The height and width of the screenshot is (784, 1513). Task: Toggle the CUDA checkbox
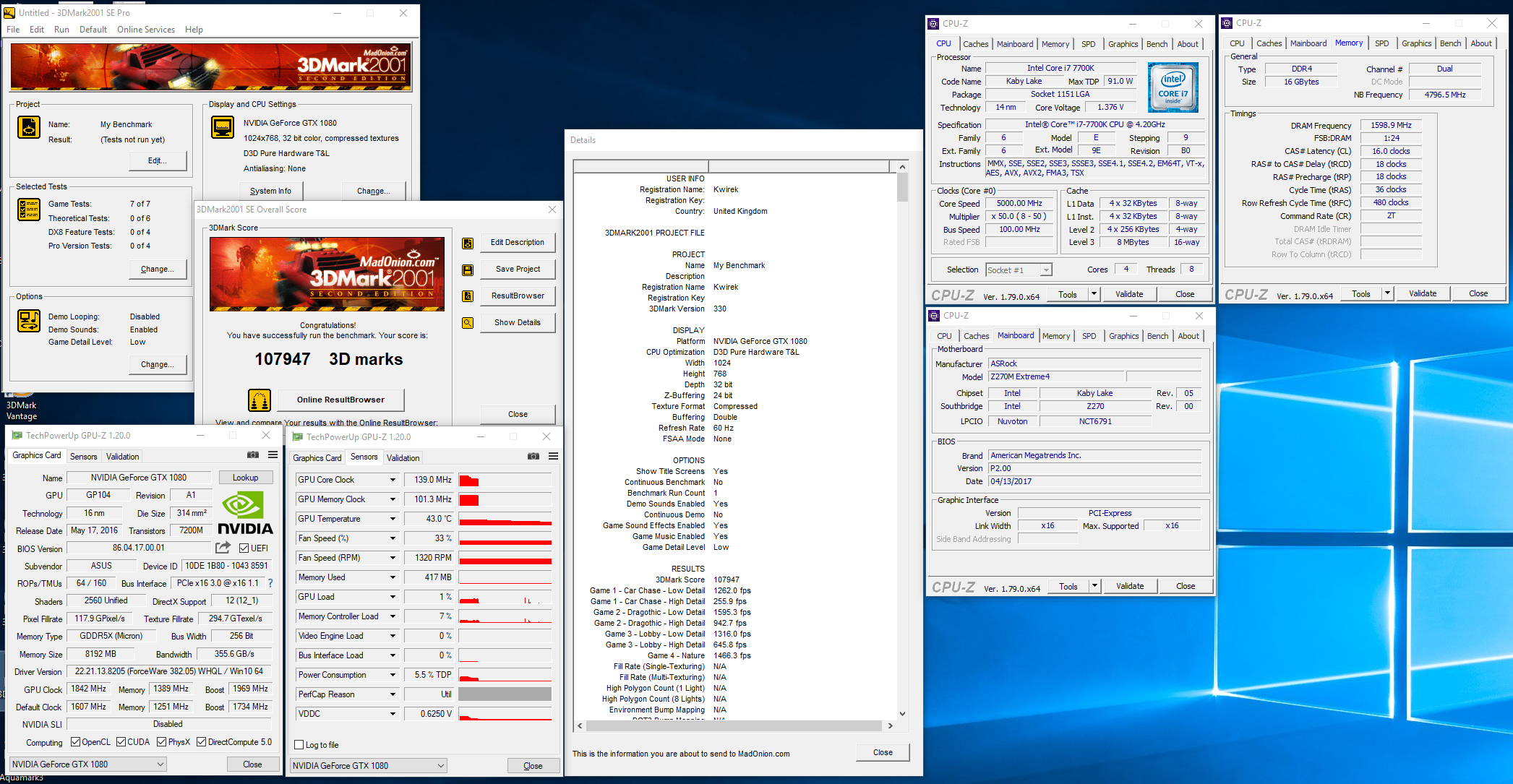pyautogui.click(x=121, y=742)
